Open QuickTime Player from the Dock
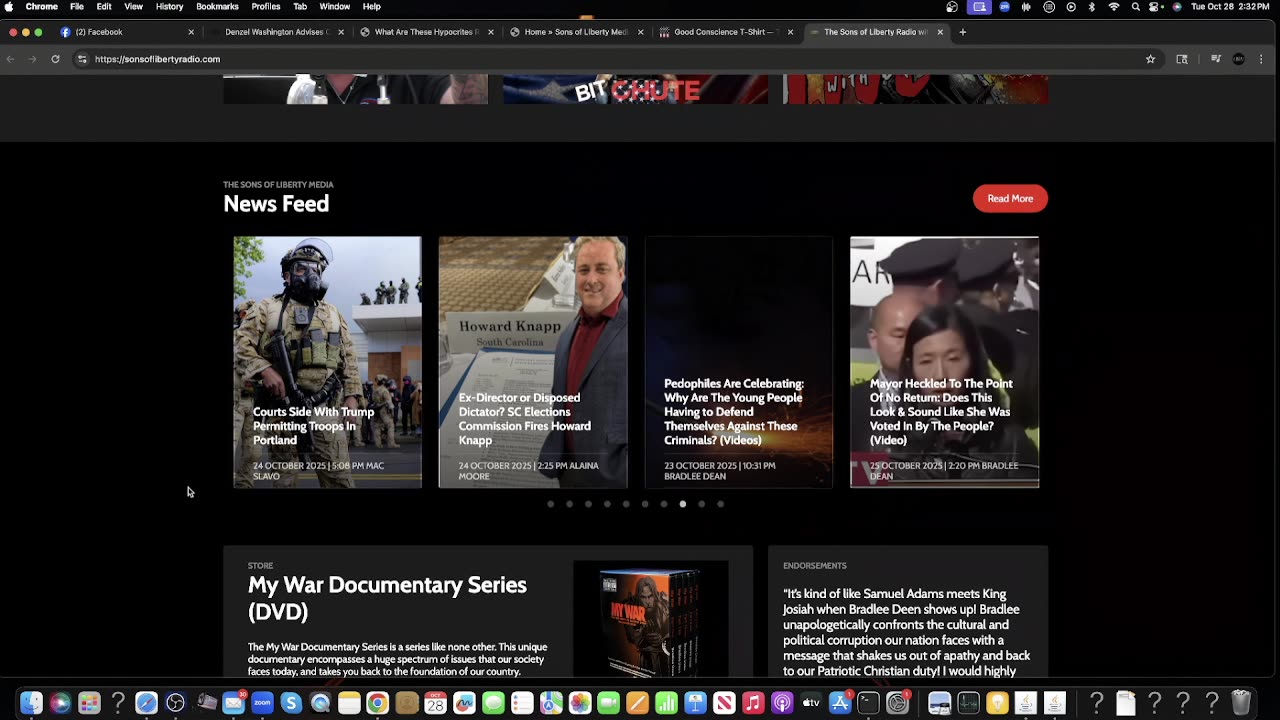Screen dimensions: 1280x720 (320, 703)
